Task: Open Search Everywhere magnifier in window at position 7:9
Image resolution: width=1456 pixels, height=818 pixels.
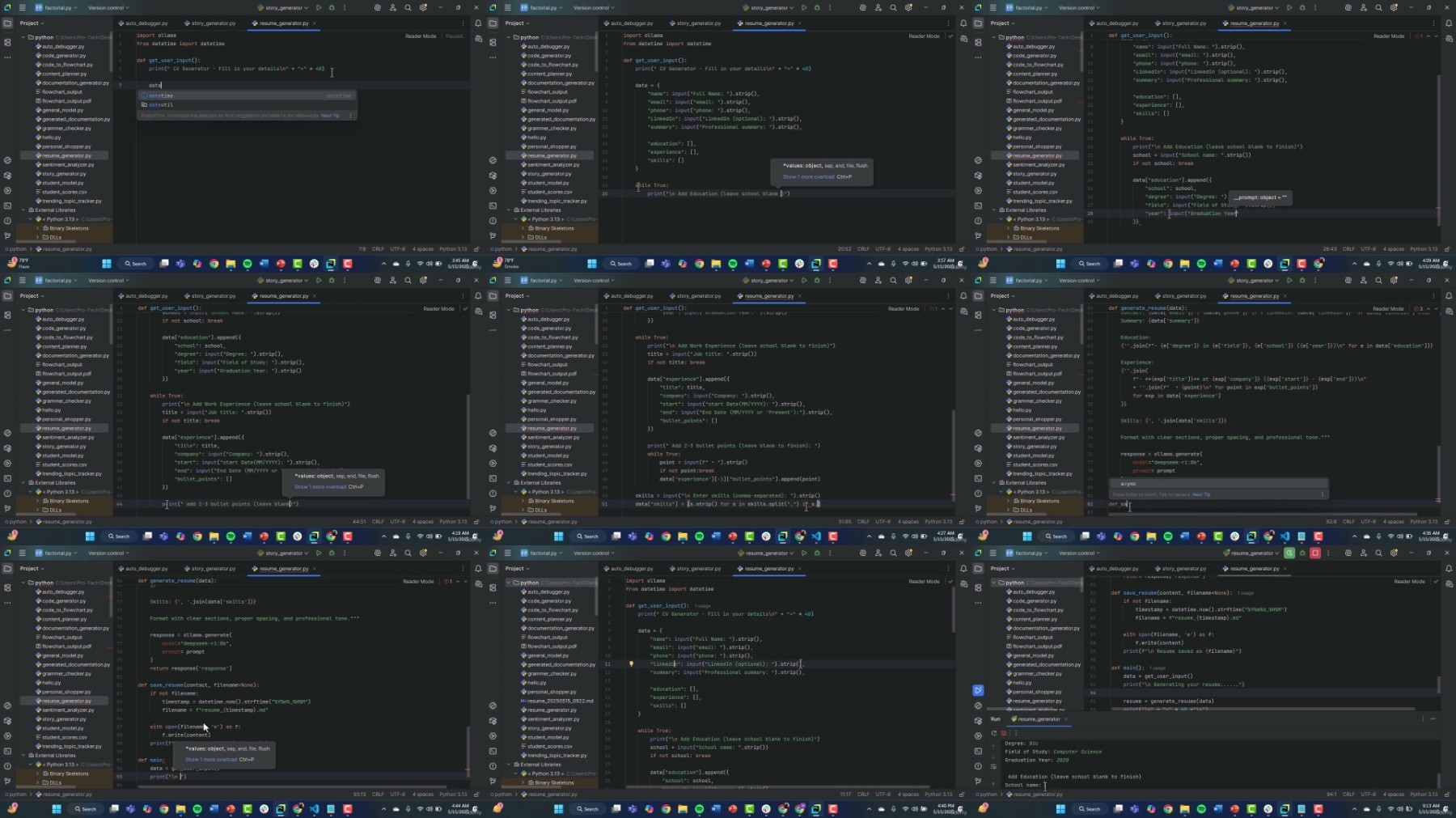Action: [408, 7]
